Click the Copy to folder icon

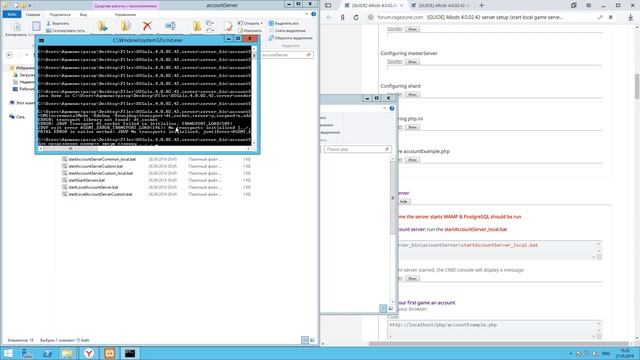coord(126,26)
